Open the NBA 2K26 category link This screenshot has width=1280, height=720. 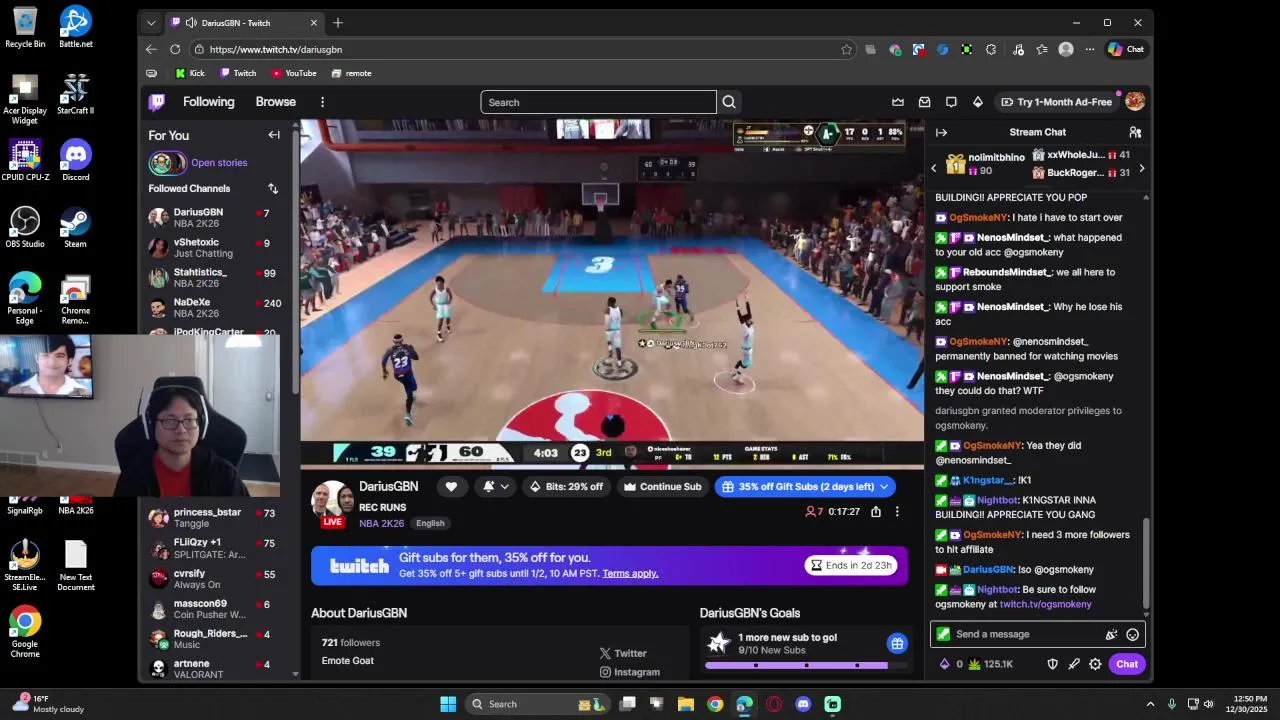click(x=382, y=523)
